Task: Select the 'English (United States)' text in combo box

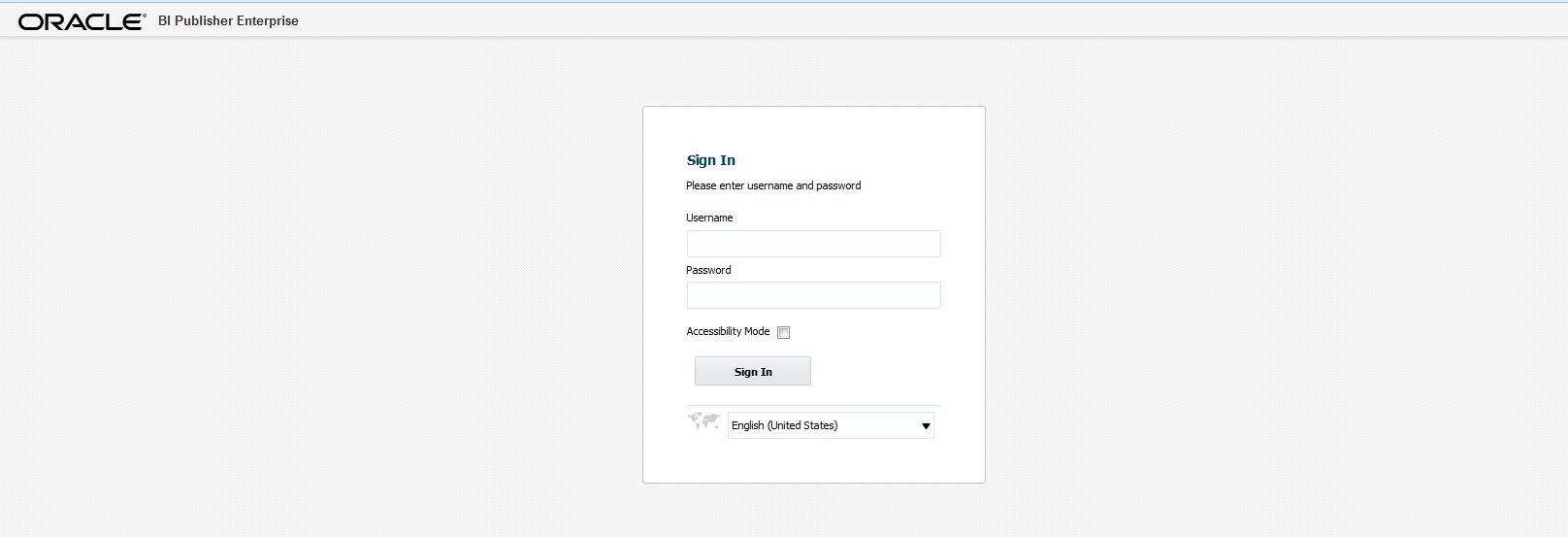Action: [784, 425]
